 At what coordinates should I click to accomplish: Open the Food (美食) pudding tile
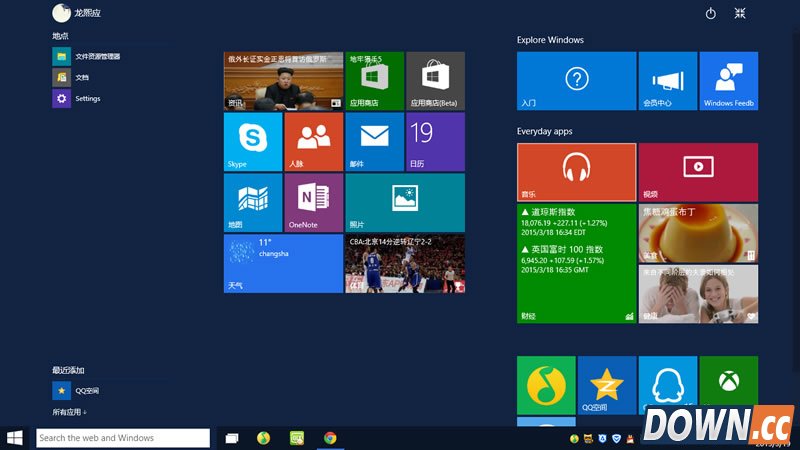point(698,233)
